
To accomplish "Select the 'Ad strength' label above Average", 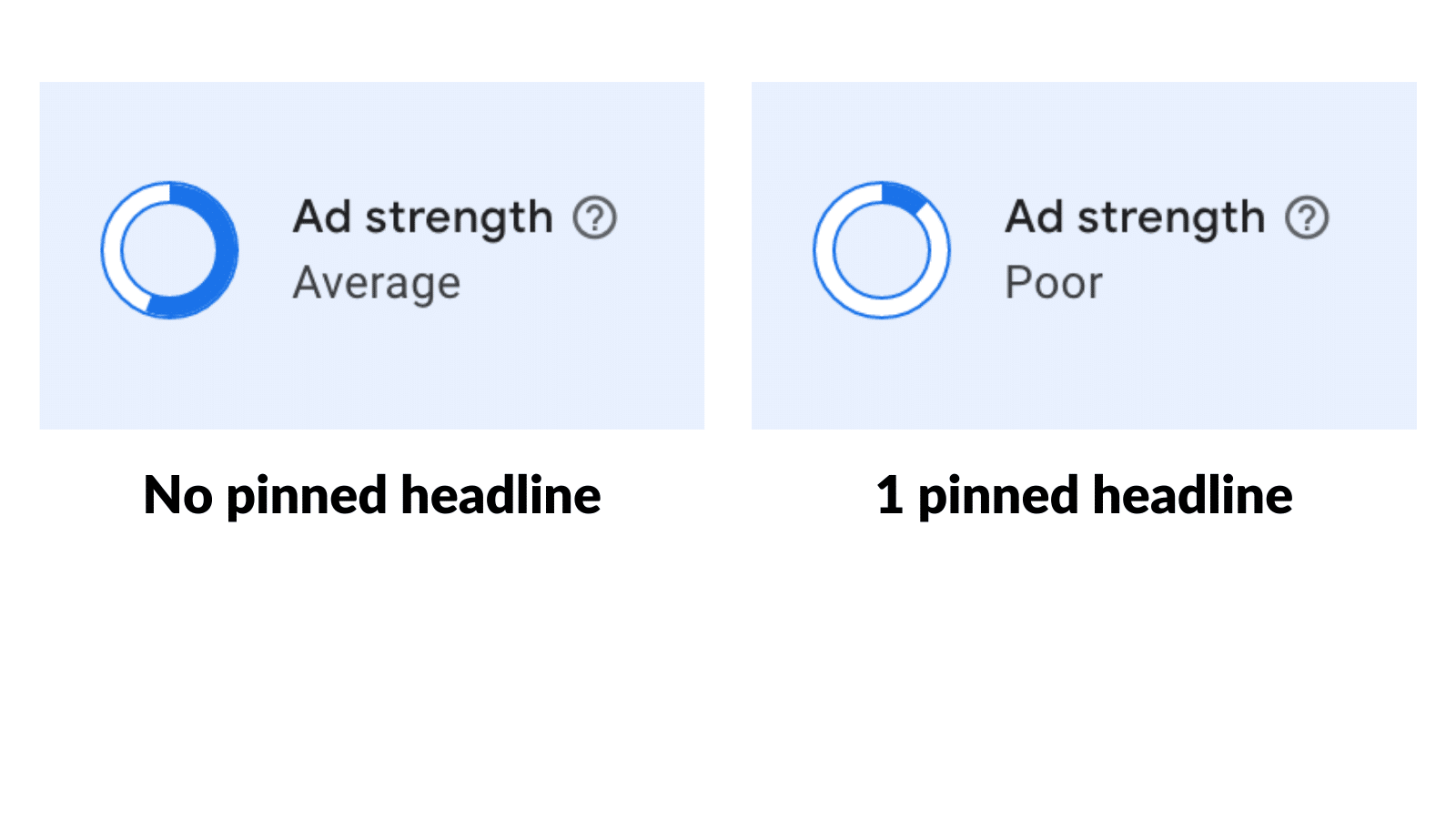I will point(423,218).
